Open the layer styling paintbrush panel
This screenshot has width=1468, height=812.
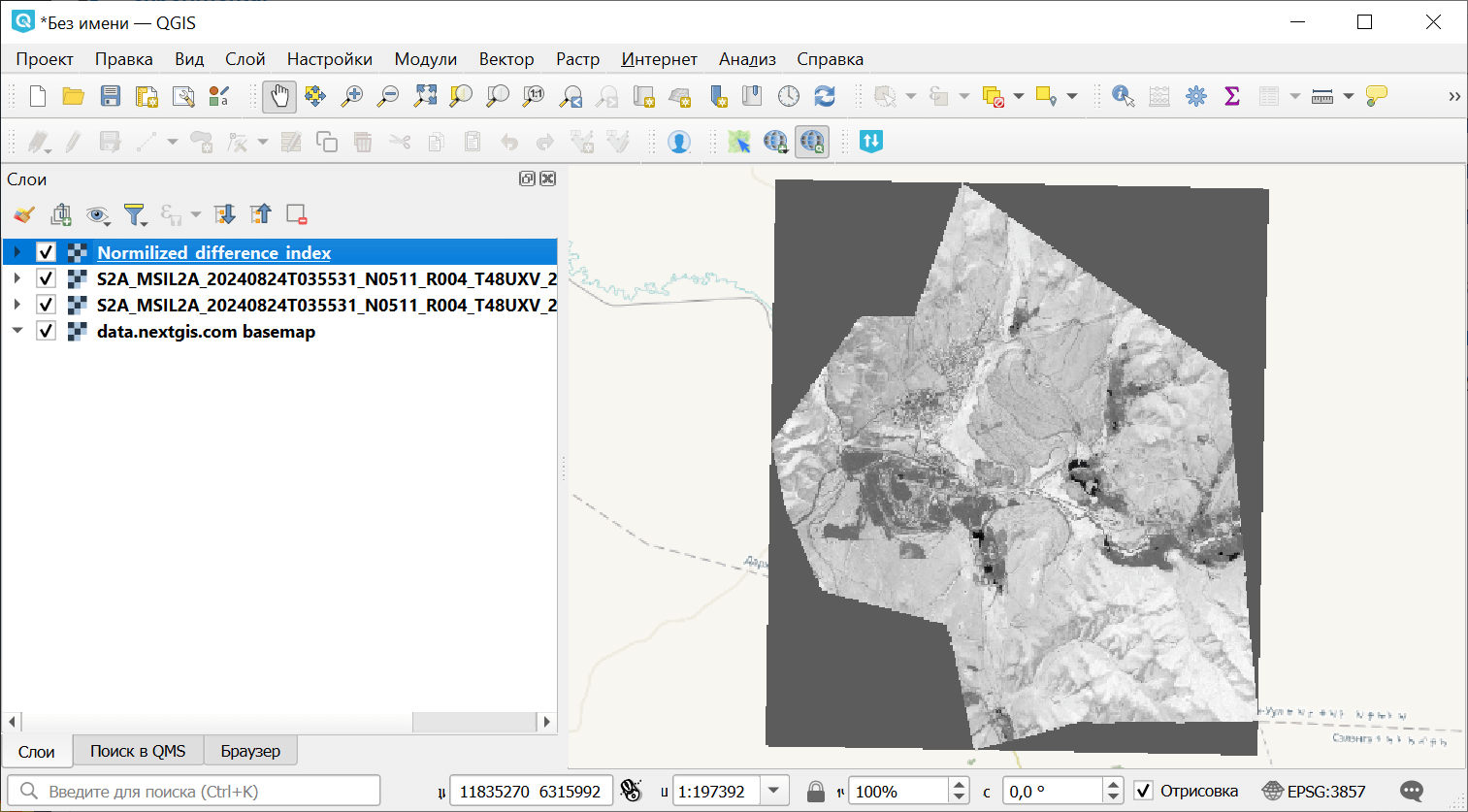pyautogui.click(x=24, y=214)
